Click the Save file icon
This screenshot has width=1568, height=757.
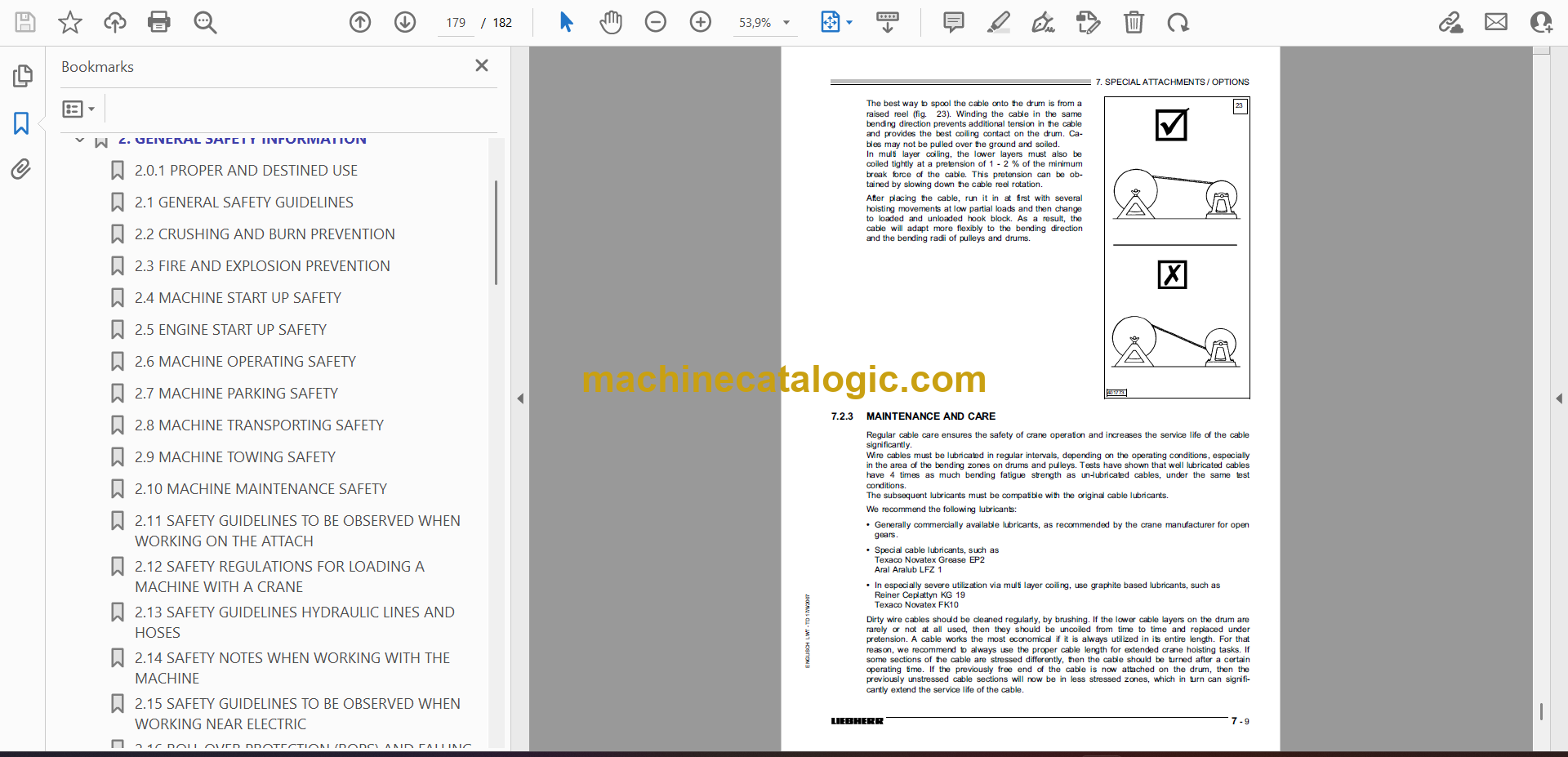25,22
